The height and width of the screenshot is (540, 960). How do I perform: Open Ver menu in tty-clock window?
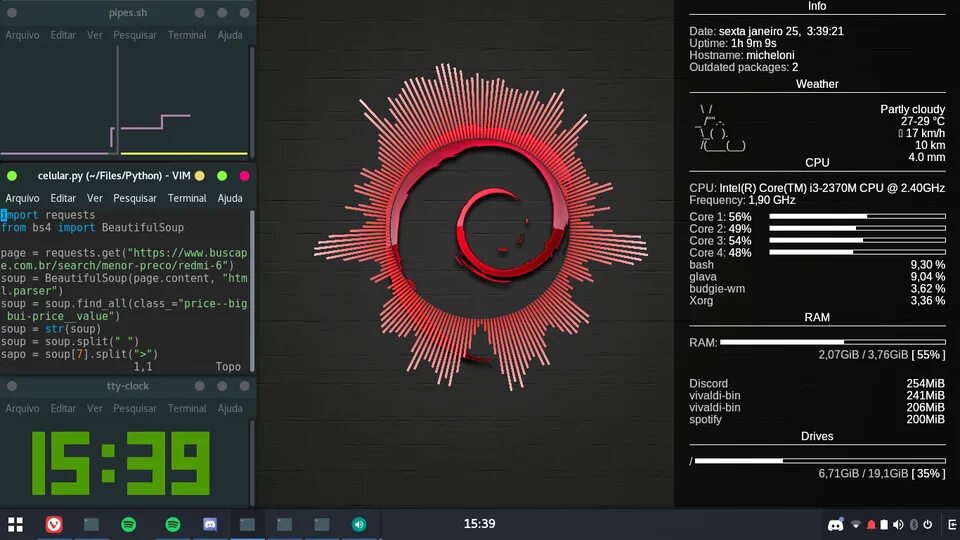click(x=94, y=408)
